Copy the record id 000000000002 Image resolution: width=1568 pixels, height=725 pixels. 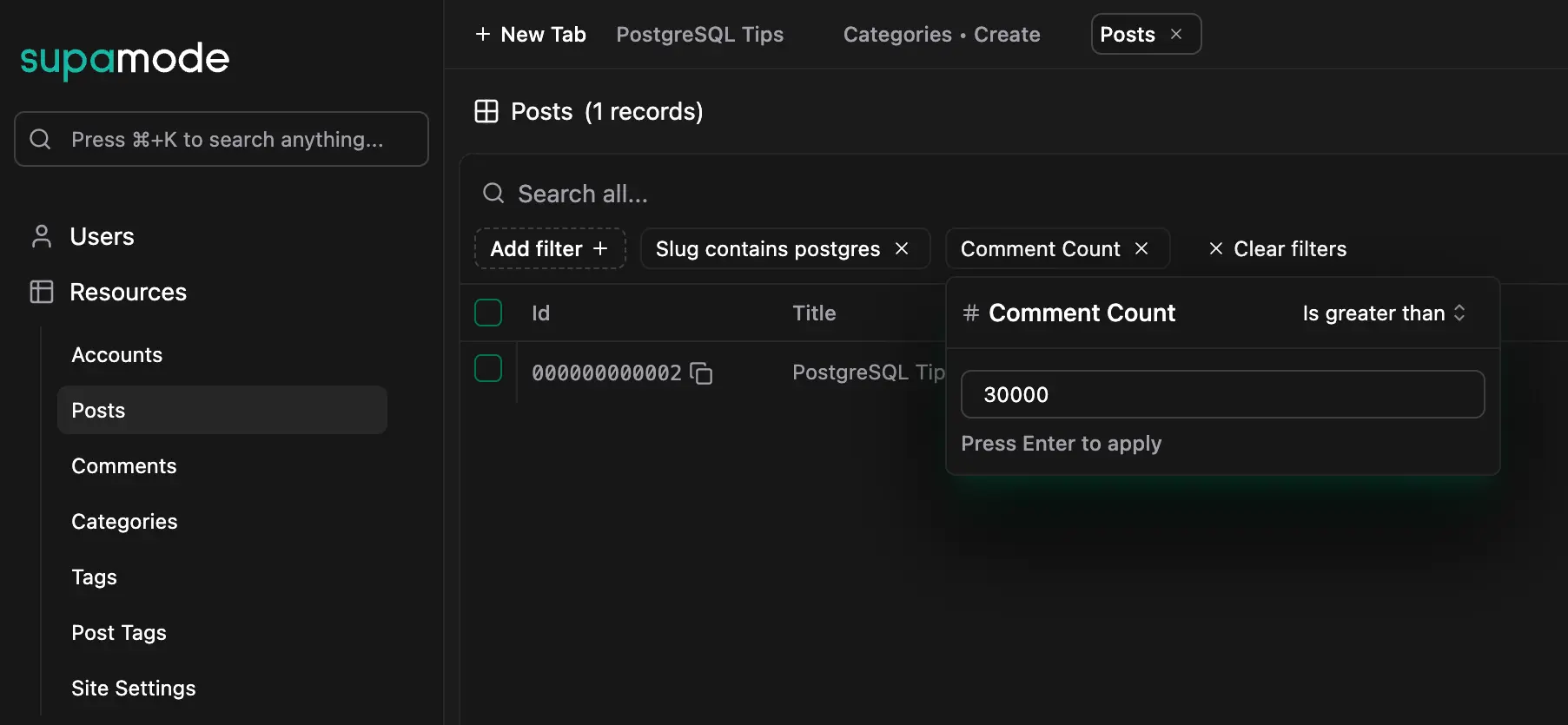pyautogui.click(x=701, y=373)
